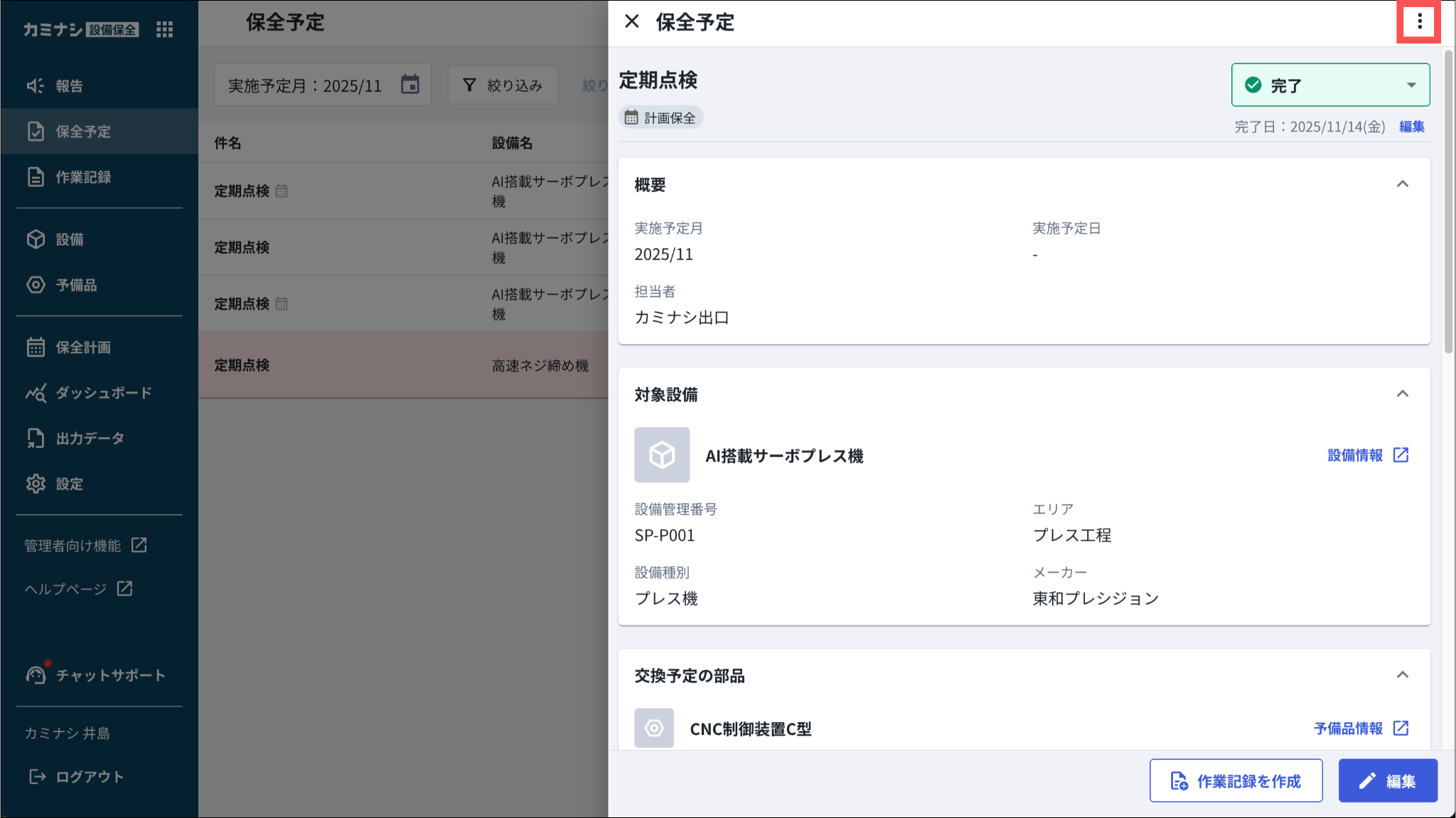This screenshot has height=818, width=1456.
Task: Open the 完了 status dropdown
Action: (1330, 85)
